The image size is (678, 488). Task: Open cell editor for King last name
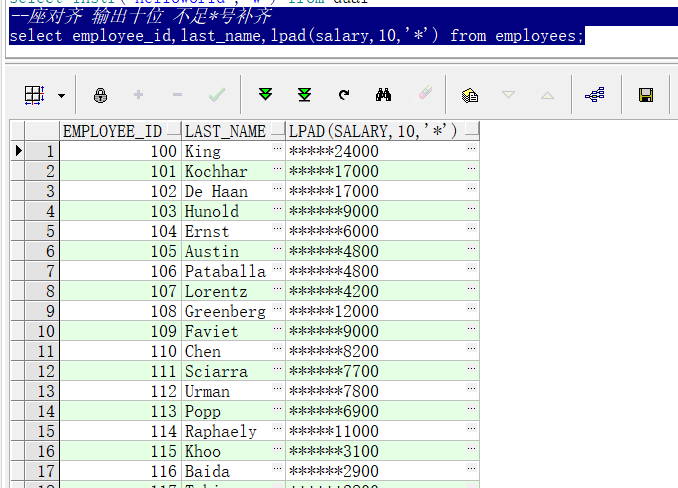pos(277,148)
